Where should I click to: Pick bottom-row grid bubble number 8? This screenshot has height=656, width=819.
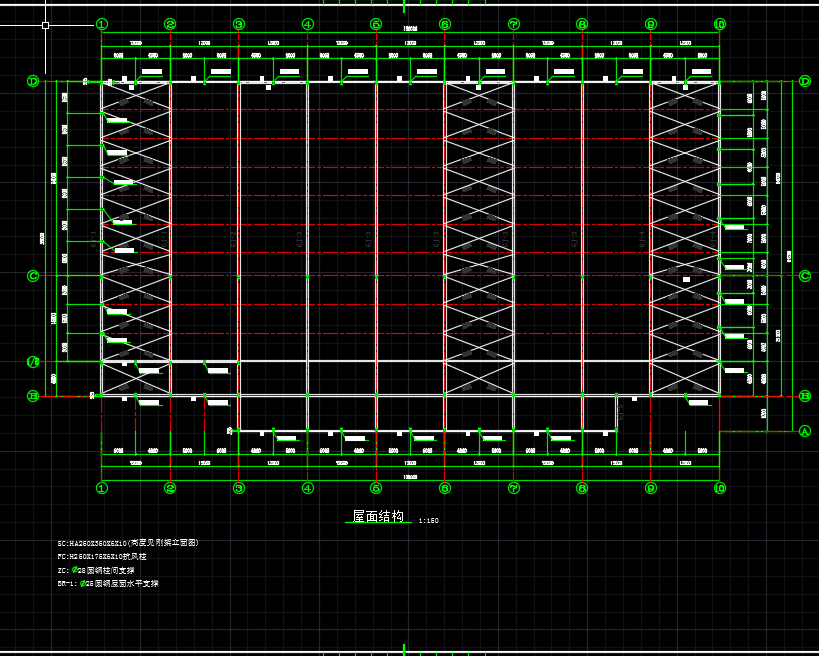pos(582,488)
